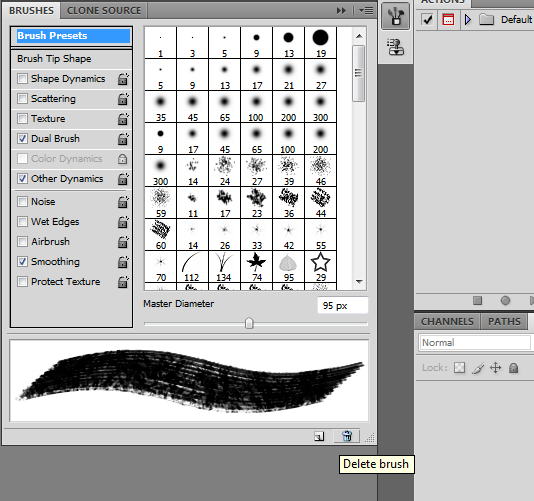Select hard round brush 19

tap(320, 43)
